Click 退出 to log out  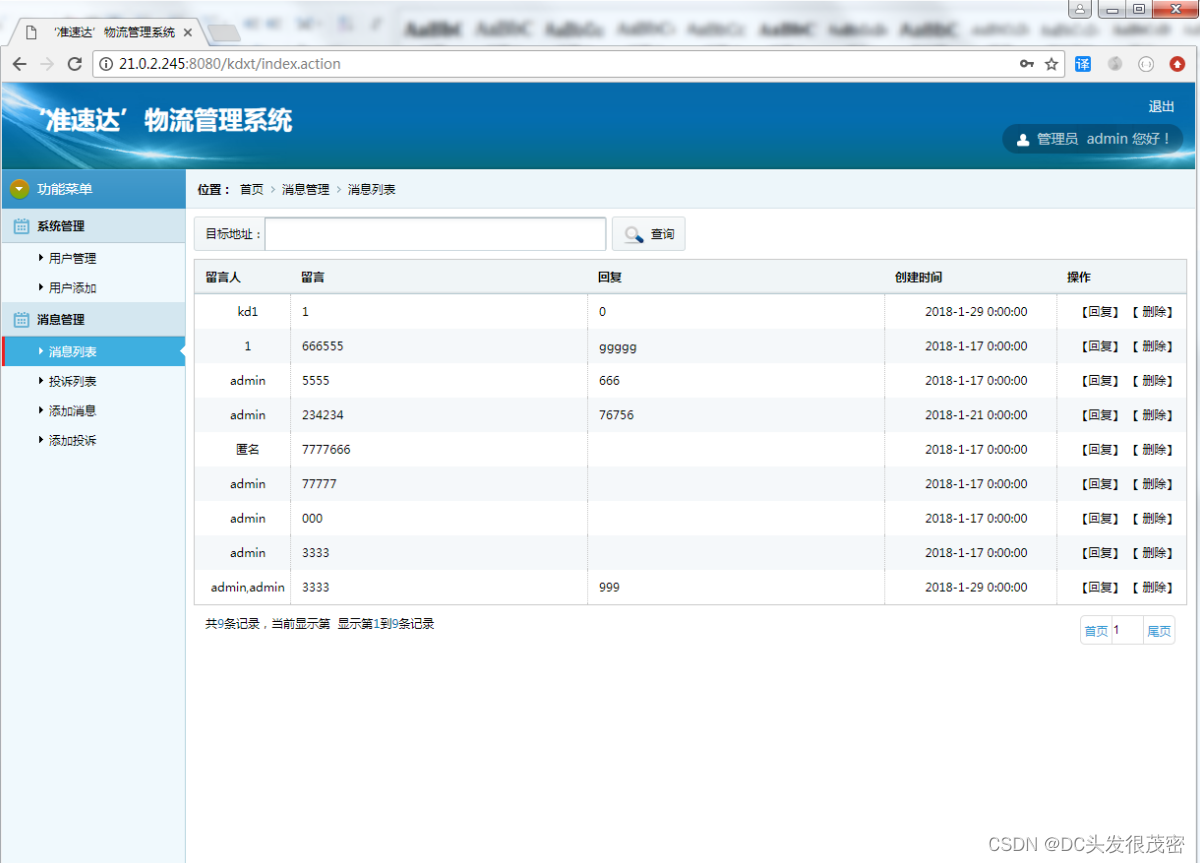[1161, 107]
